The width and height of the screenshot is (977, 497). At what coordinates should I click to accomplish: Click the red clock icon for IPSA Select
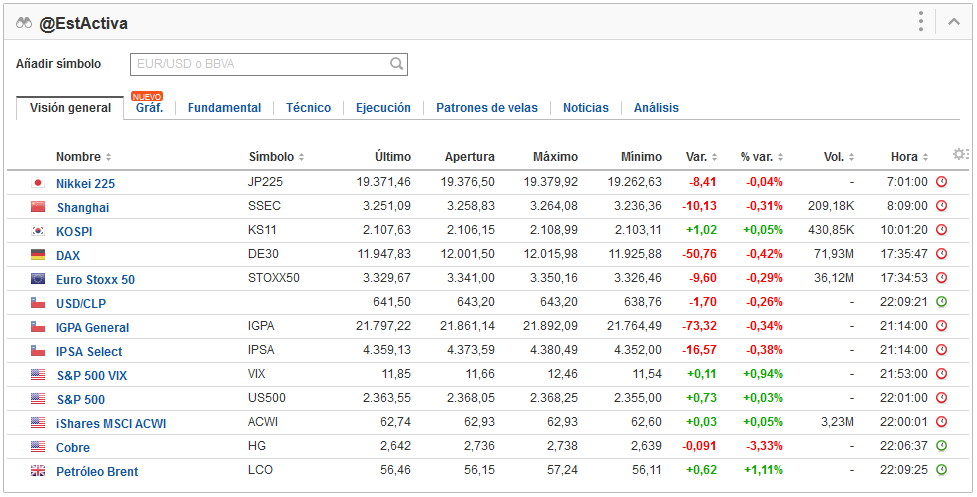pyautogui.click(x=941, y=349)
